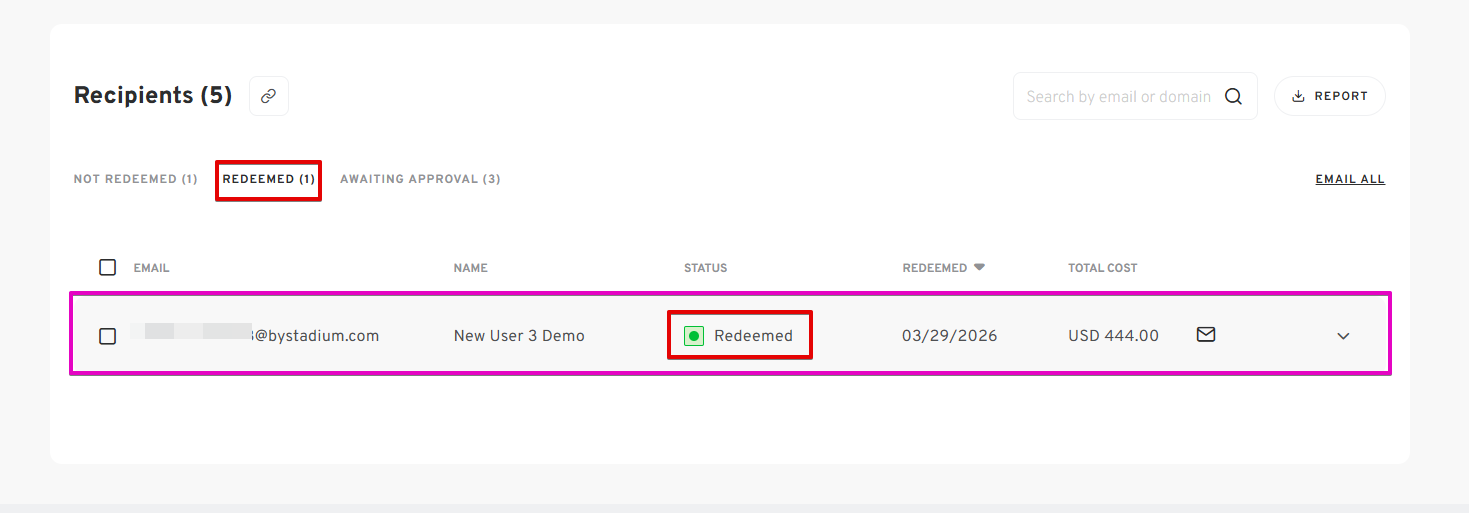
Task: Click the redeemed date 03/29/2026
Action: [949, 336]
